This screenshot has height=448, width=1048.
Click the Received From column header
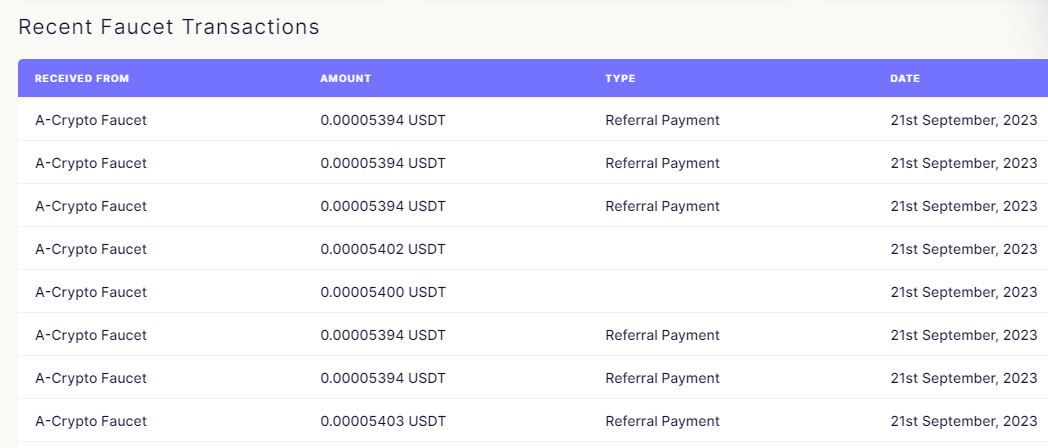tap(82, 78)
